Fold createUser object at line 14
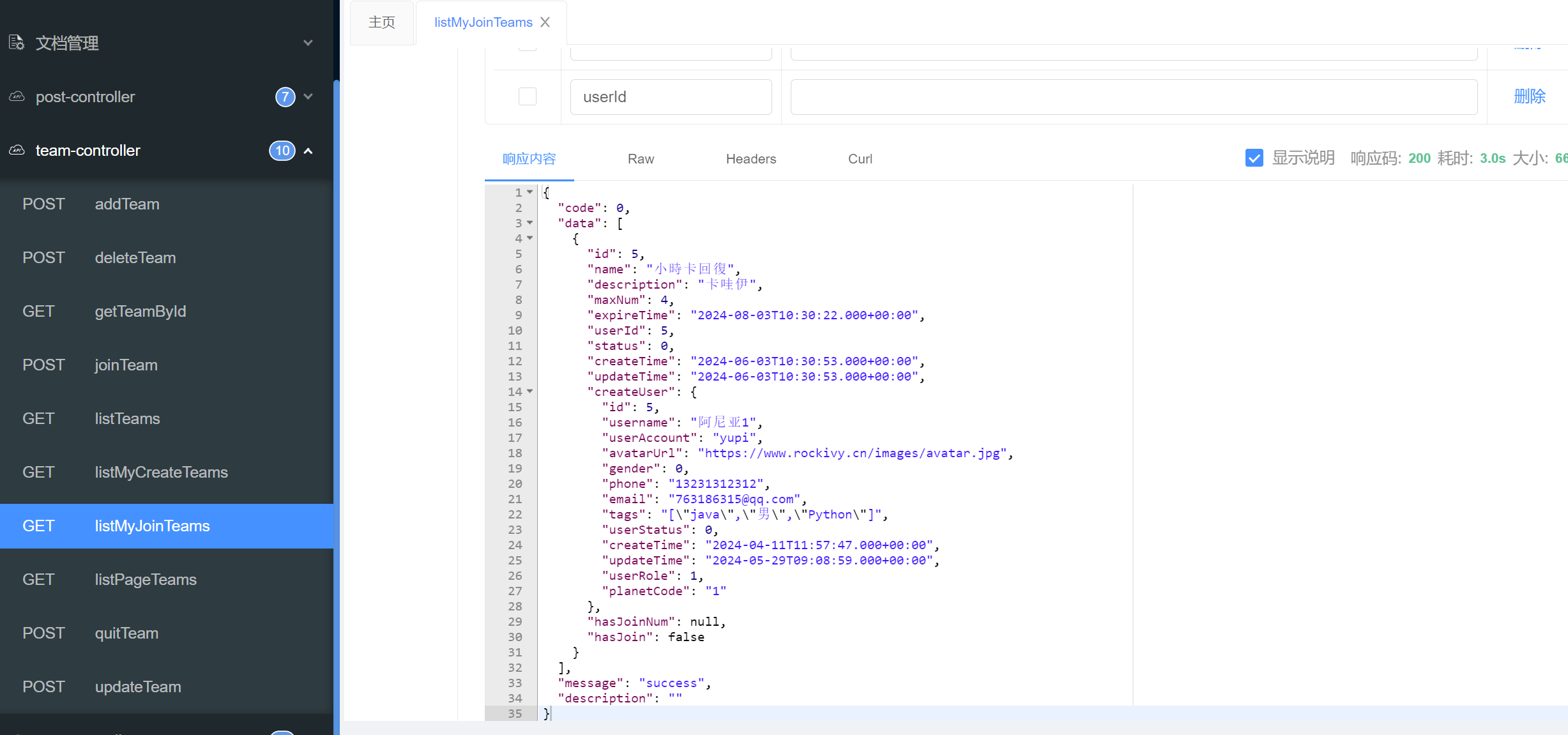Image resolution: width=1568 pixels, height=735 pixels. (x=529, y=391)
